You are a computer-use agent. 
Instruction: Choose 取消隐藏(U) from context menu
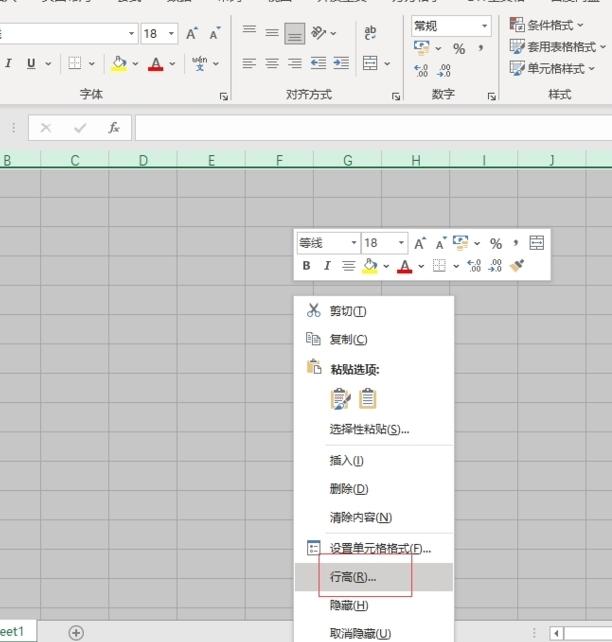[x=374, y=633]
